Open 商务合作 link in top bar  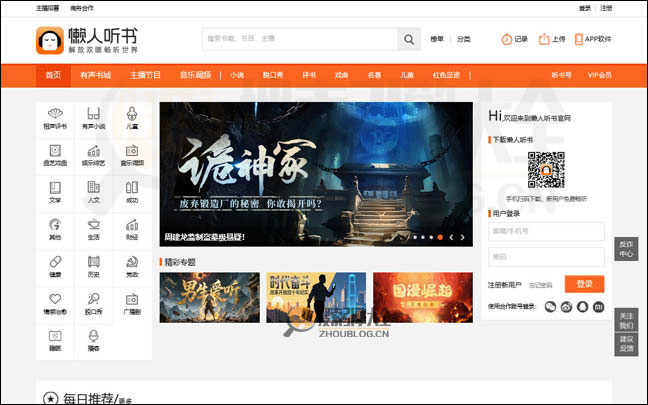(x=82, y=8)
